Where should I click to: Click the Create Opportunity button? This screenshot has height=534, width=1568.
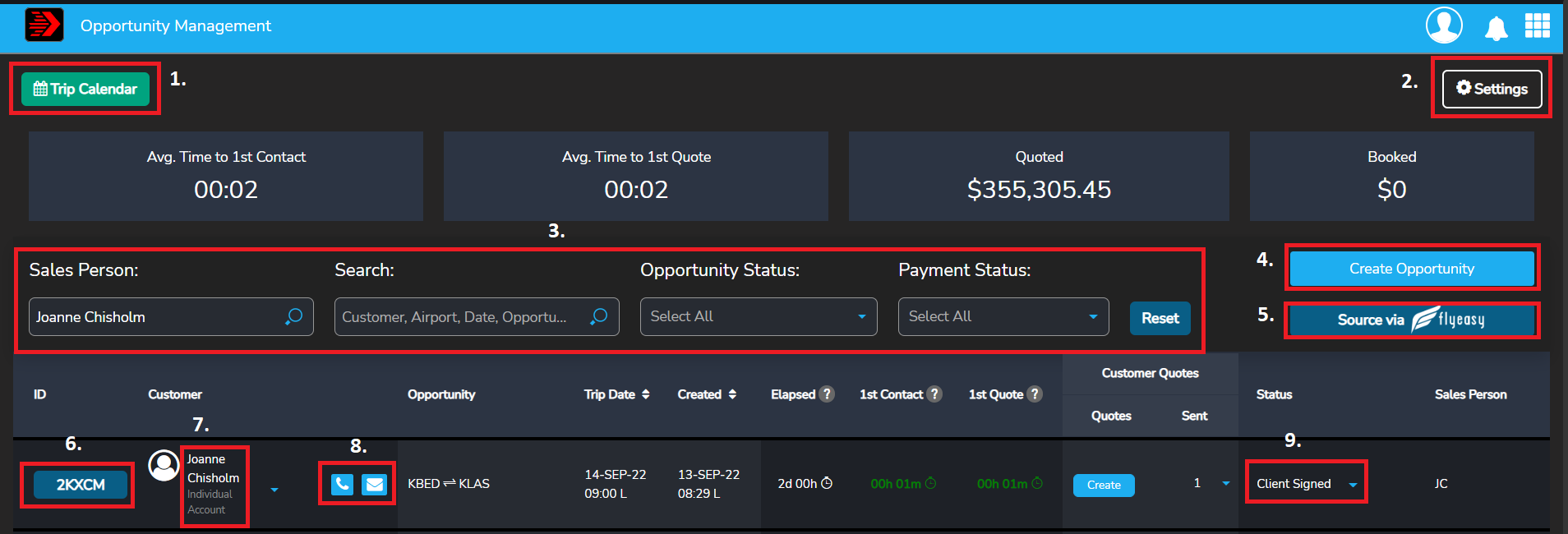coord(1411,269)
